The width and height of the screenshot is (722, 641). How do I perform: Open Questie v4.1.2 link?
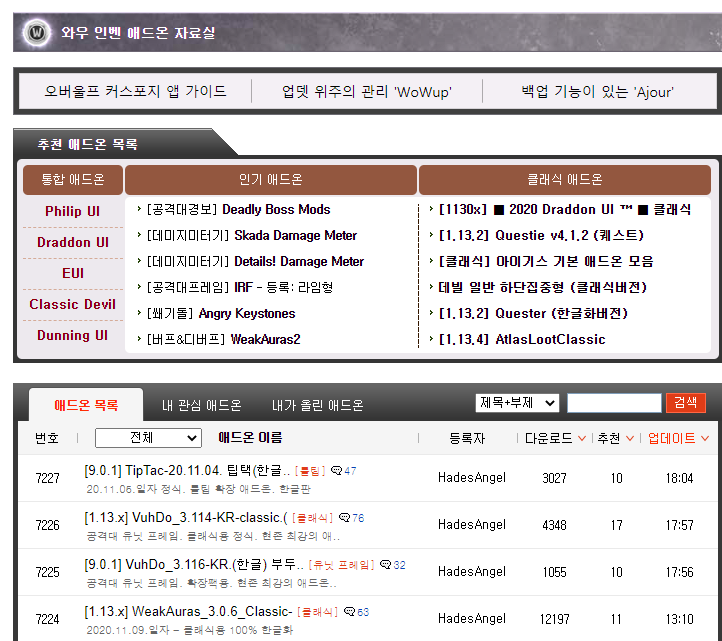541,235
